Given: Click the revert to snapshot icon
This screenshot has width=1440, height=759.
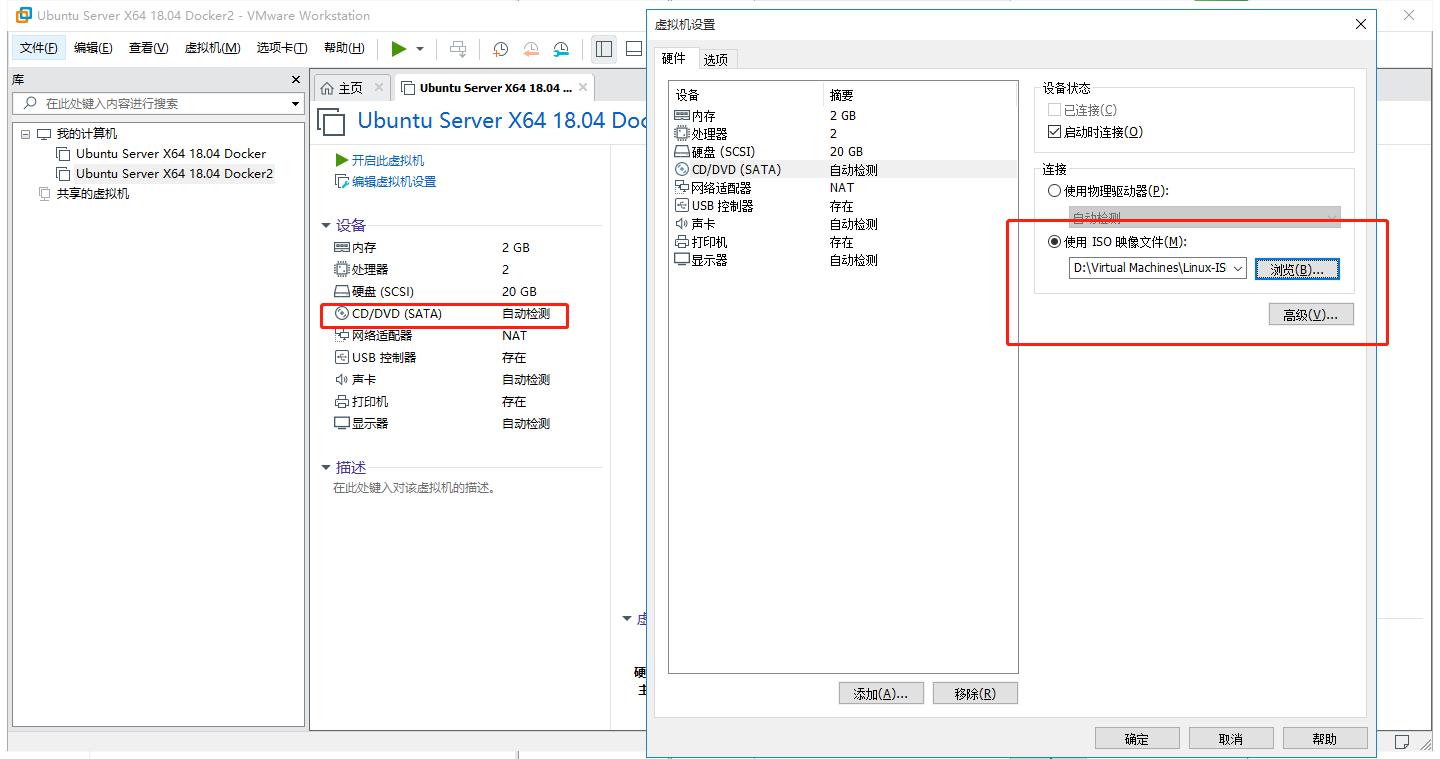Looking at the screenshot, I should tap(531, 49).
